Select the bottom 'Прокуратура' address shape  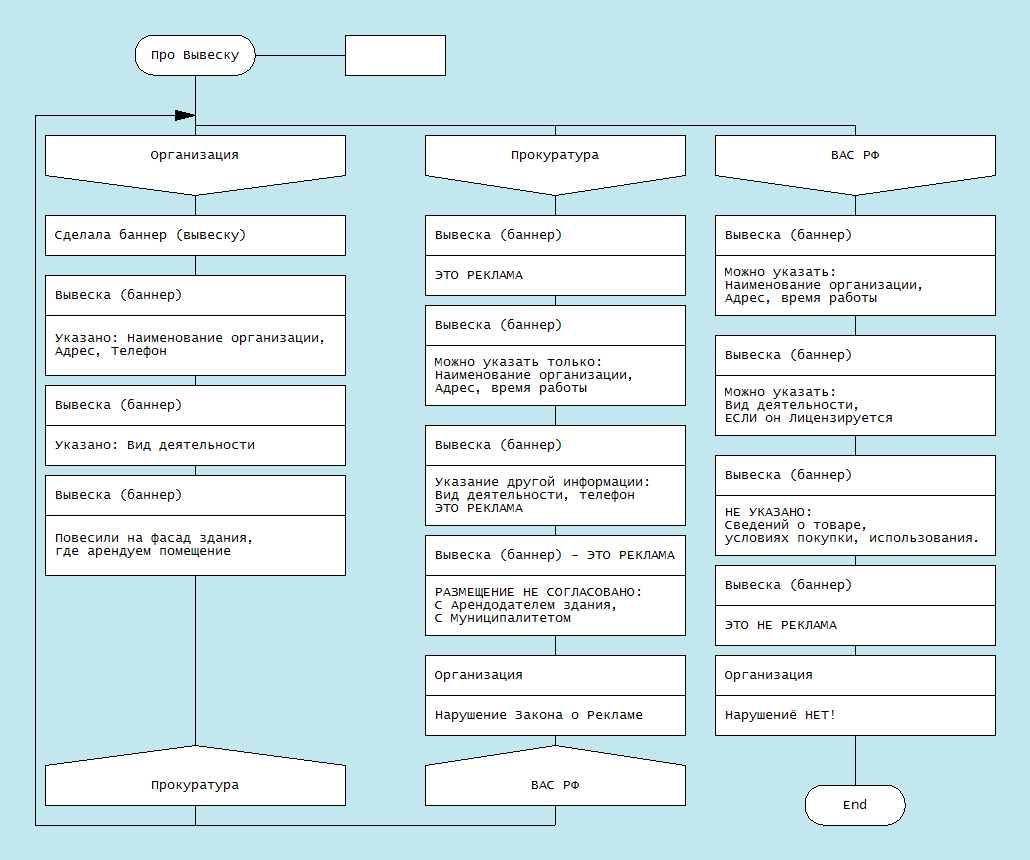[x=195, y=783]
